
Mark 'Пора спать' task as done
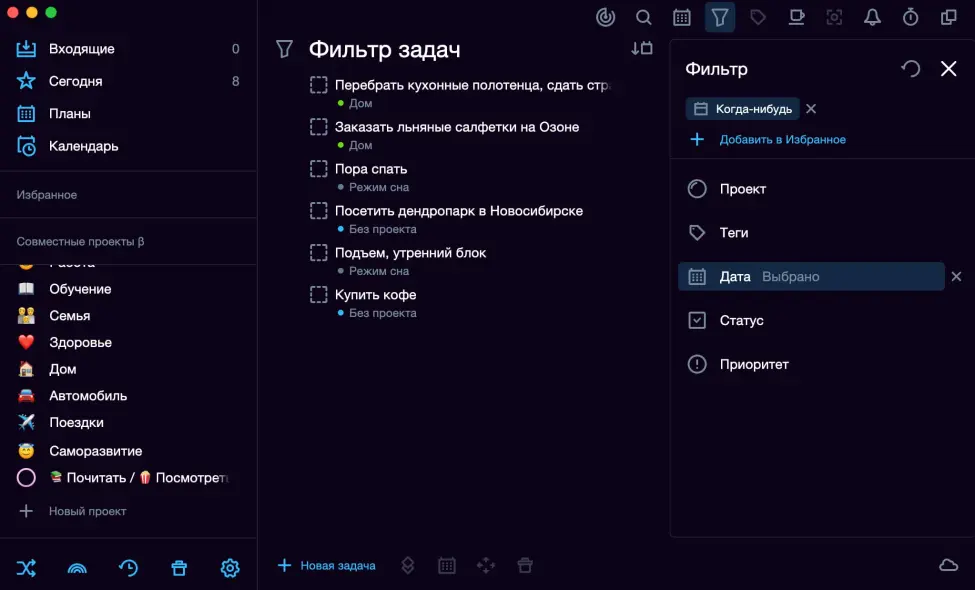point(319,169)
